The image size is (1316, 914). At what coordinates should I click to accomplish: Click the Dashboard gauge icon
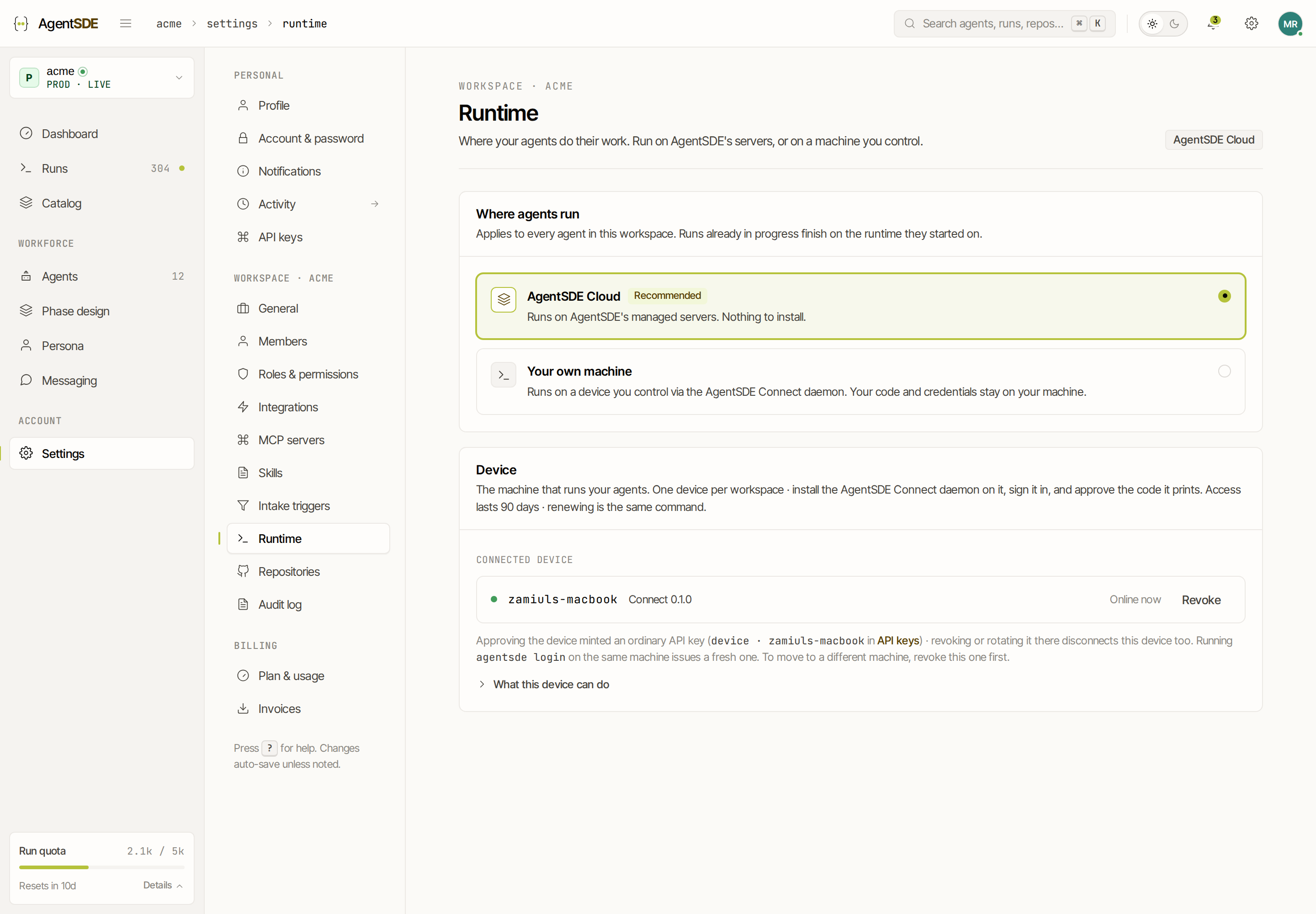coord(27,133)
